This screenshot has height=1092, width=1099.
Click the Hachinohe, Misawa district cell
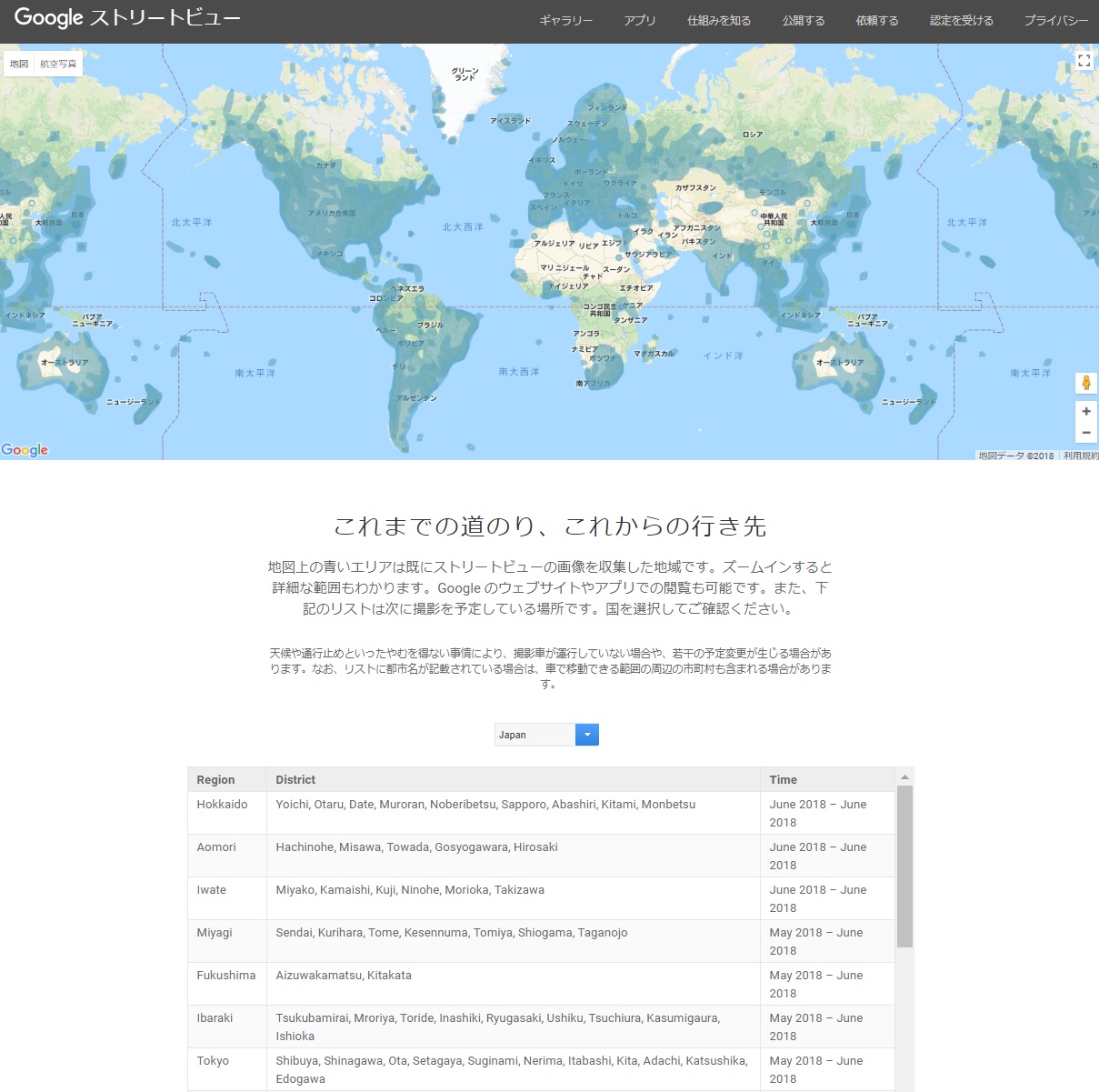514,856
